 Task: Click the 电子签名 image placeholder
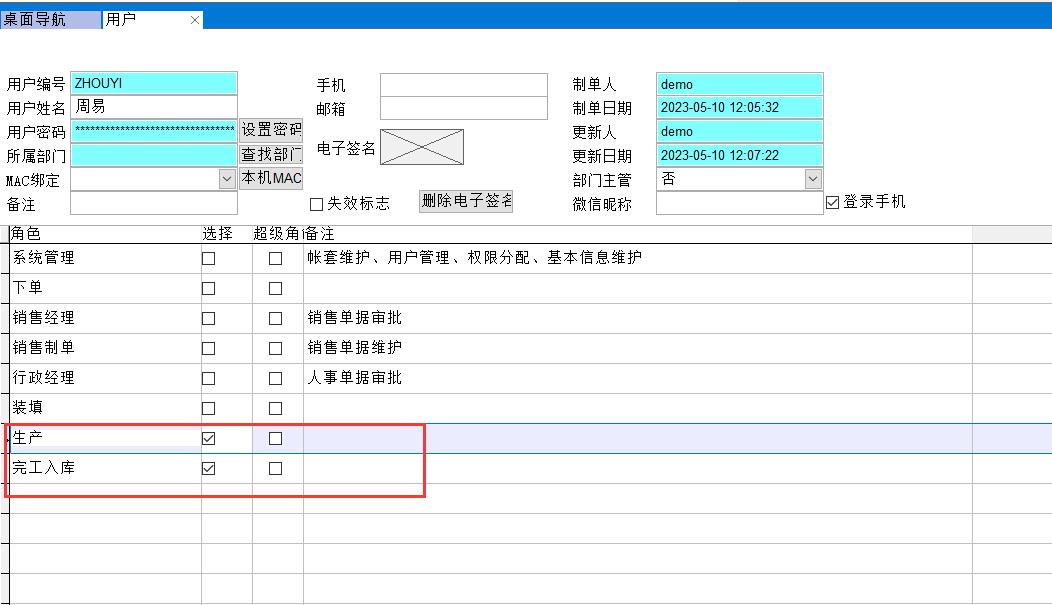tap(421, 147)
